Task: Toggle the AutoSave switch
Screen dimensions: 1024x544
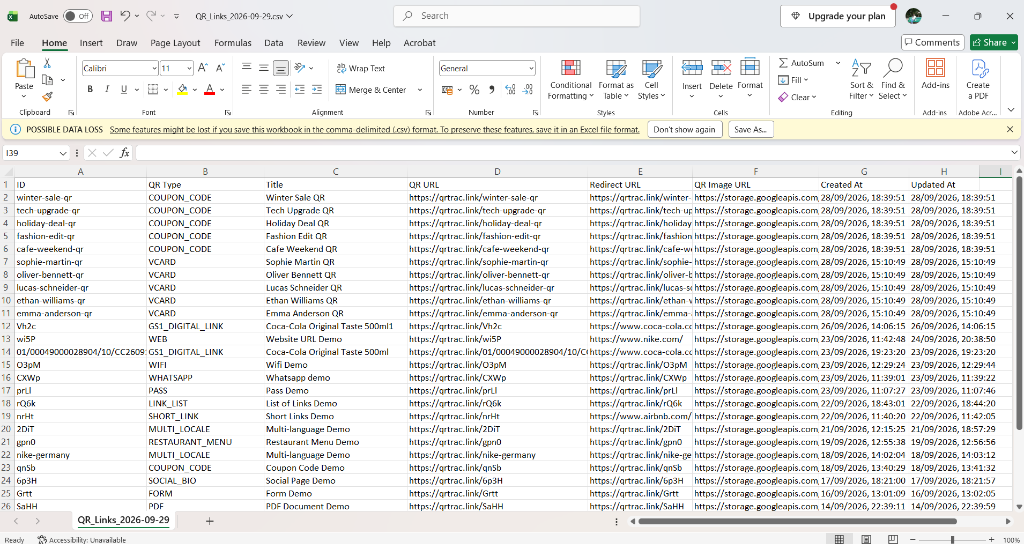Action: click(78, 16)
